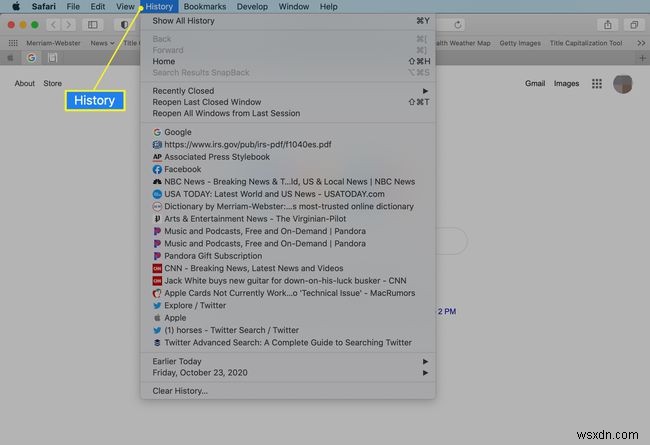The image size is (650, 445).
Task: Open horses Twitter Search history entry
Action: point(288,331)
